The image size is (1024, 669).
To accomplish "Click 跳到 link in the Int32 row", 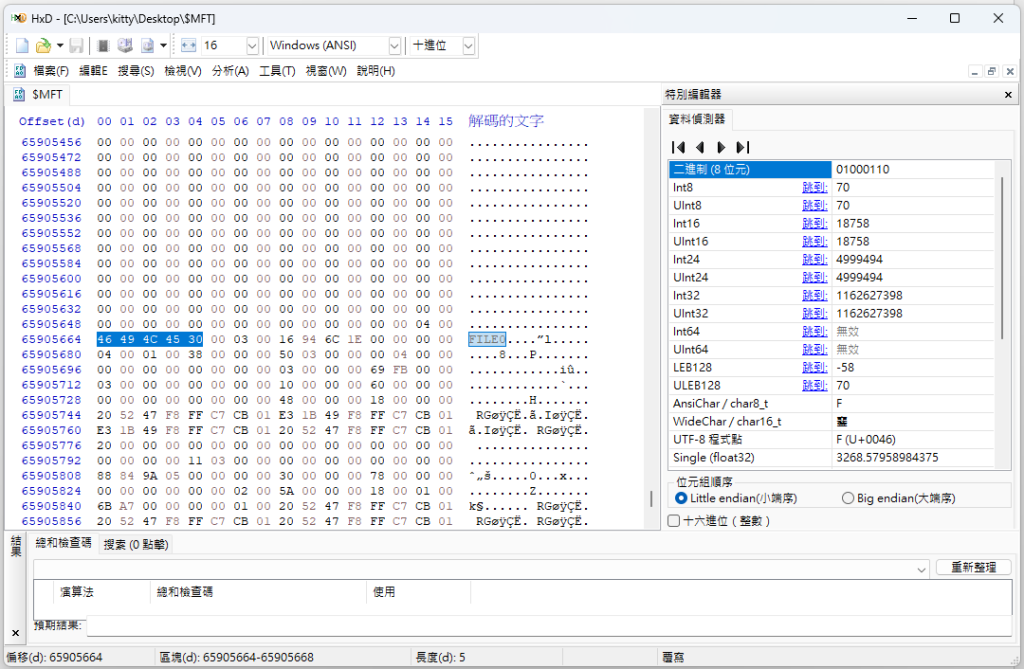I will click(814, 295).
